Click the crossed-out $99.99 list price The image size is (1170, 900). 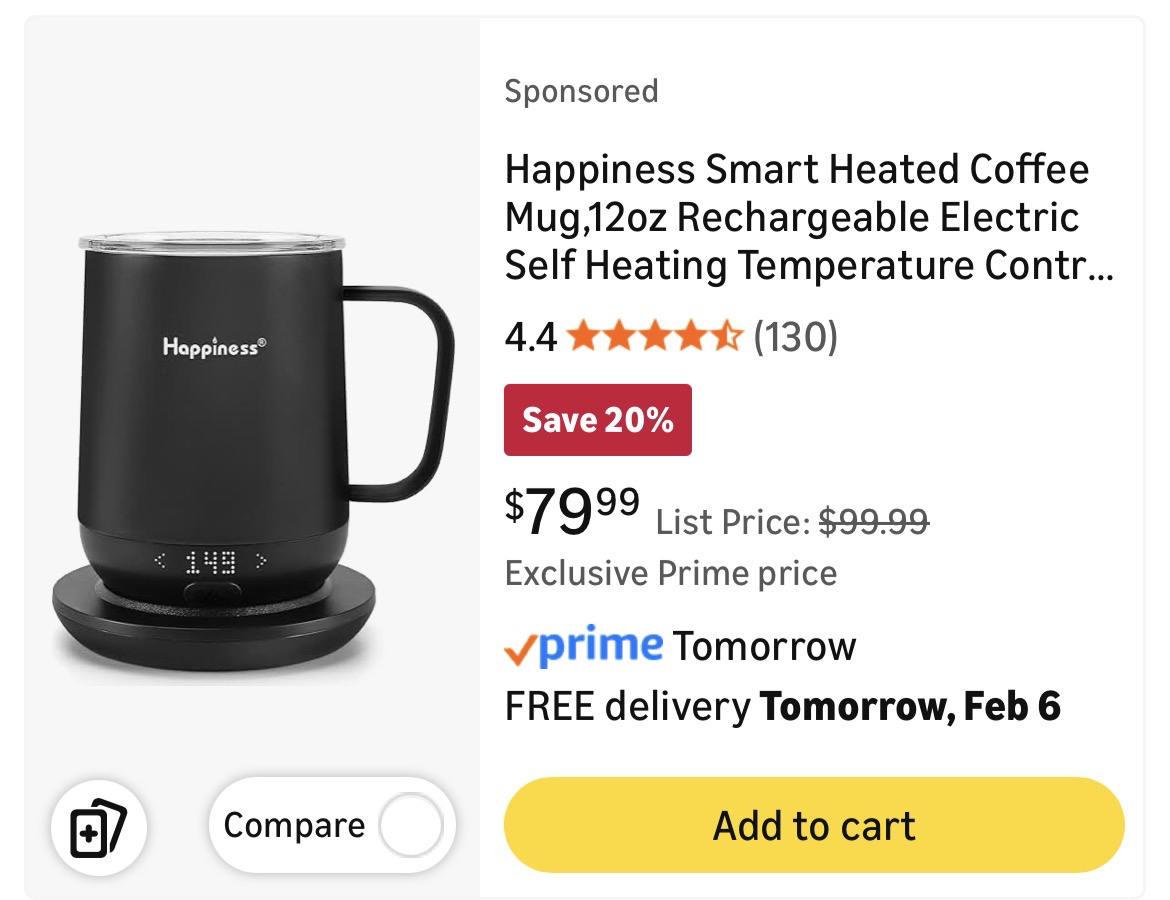click(873, 521)
